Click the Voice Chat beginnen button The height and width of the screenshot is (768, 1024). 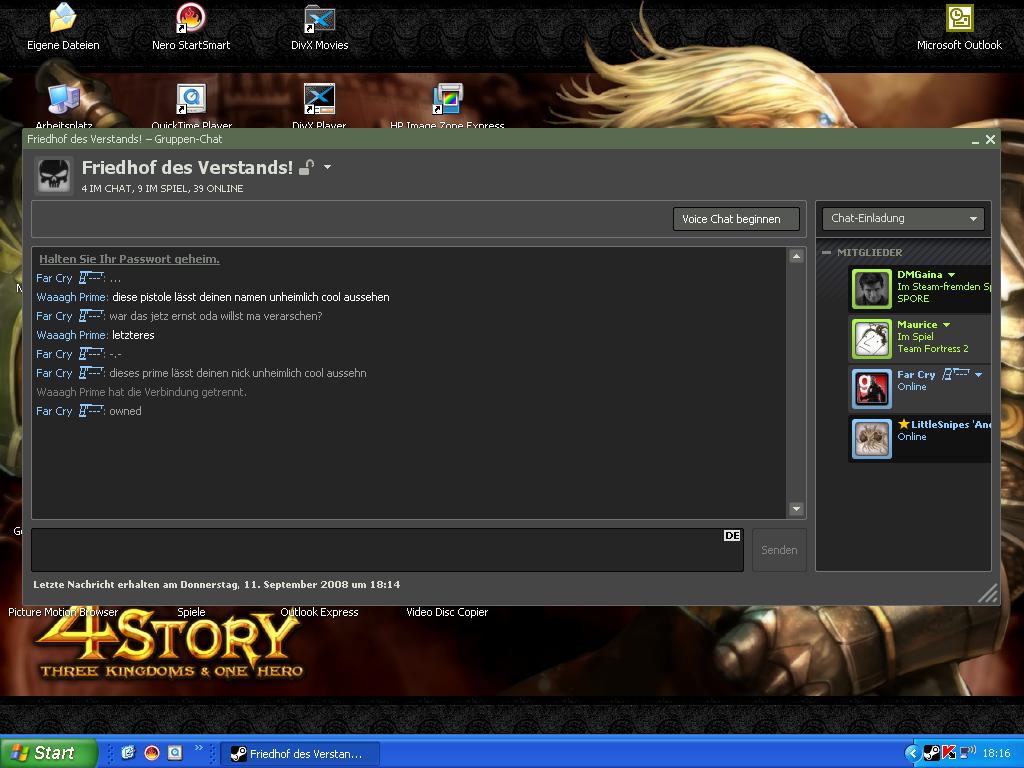point(736,219)
